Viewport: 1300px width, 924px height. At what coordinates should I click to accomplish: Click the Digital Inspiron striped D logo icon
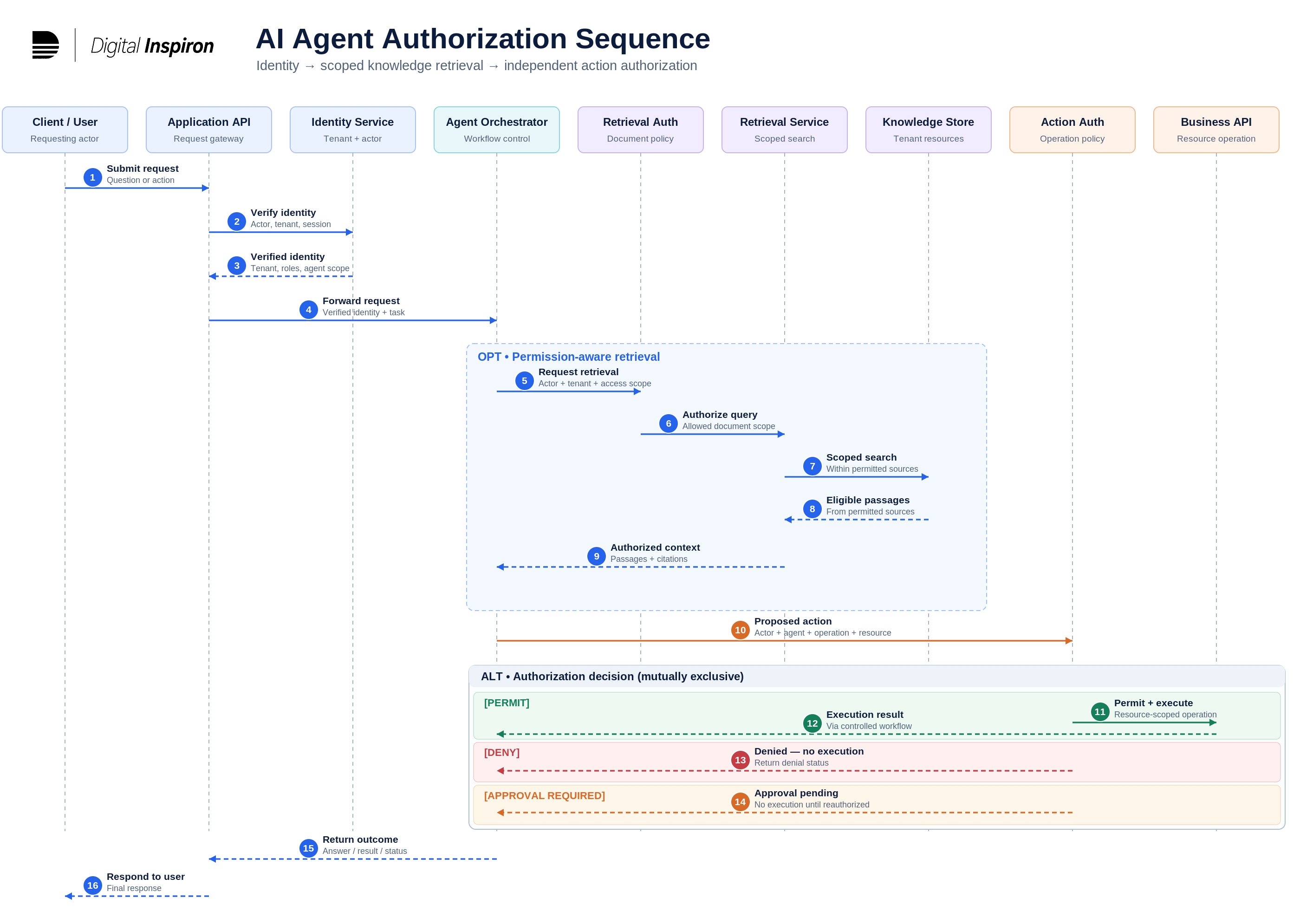tap(45, 45)
